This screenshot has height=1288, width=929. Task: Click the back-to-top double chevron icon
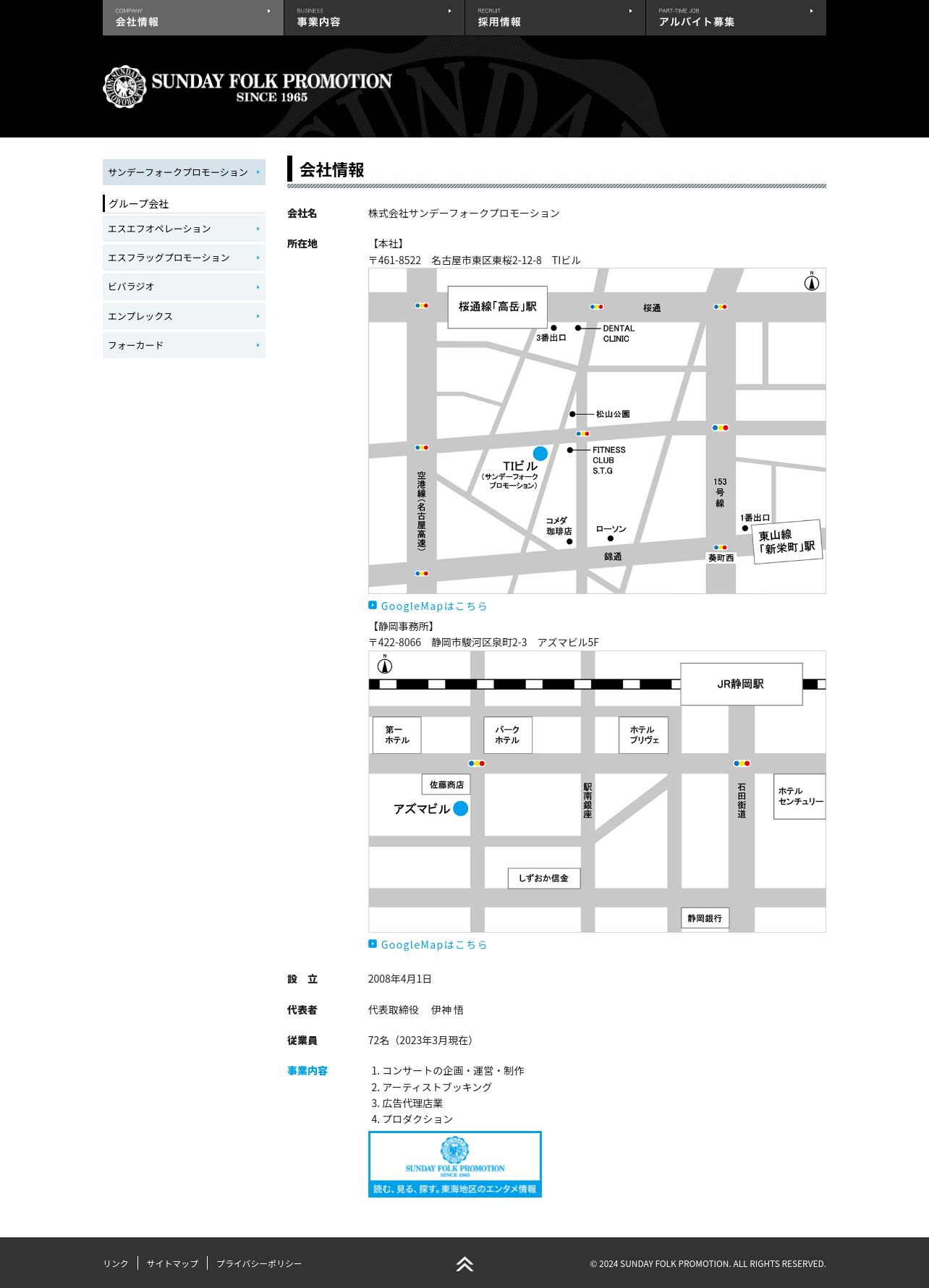pyautogui.click(x=465, y=1264)
